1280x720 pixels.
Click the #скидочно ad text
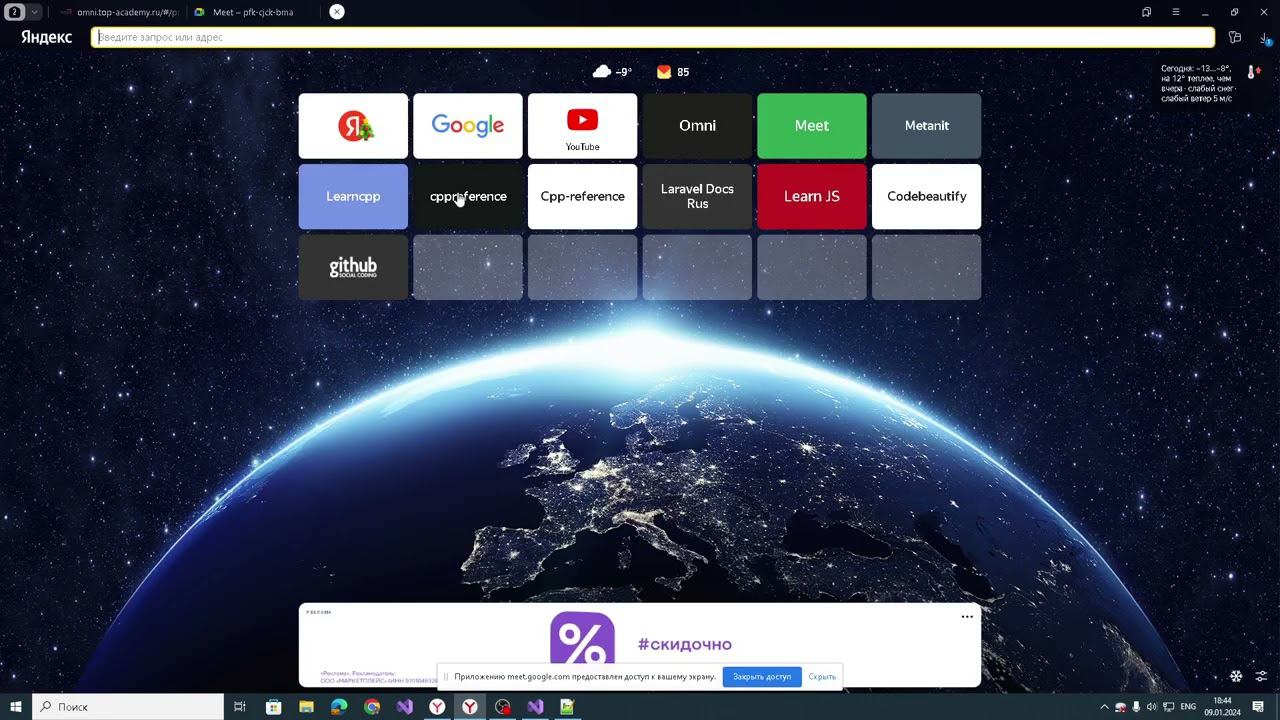[685, 644]
